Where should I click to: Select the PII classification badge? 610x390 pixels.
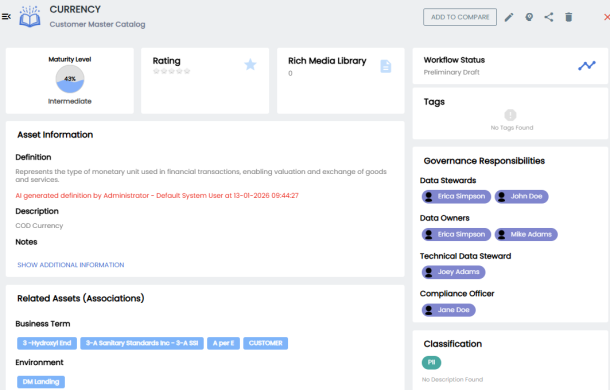431,363
